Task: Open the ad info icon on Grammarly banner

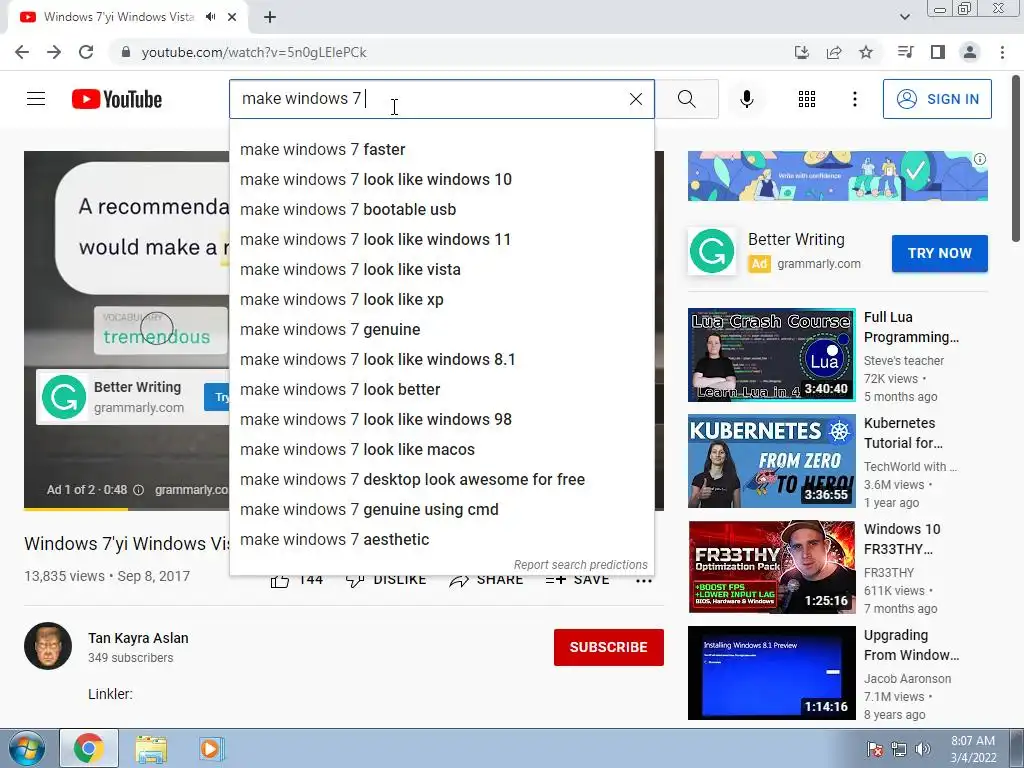Action: 980,159
